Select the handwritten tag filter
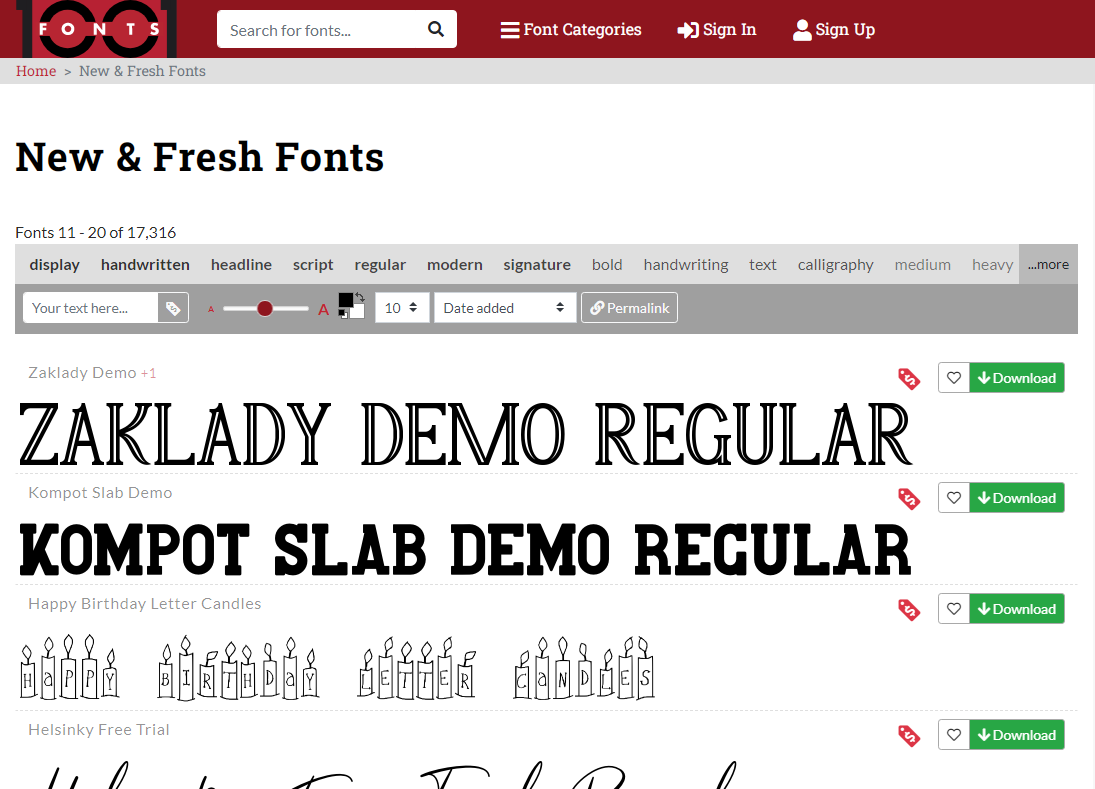 click(145, 265)
